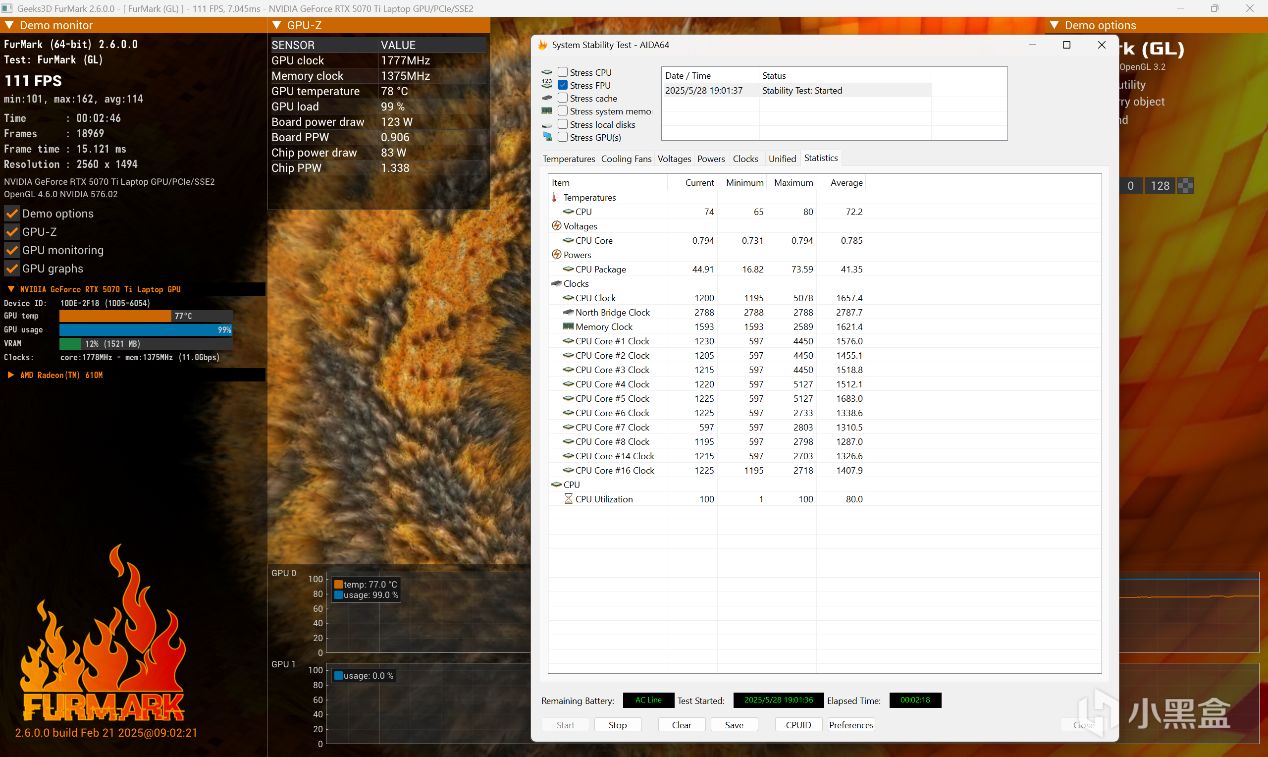
Task: Collapse the Demo monitor panel
Action: point(9,25)
